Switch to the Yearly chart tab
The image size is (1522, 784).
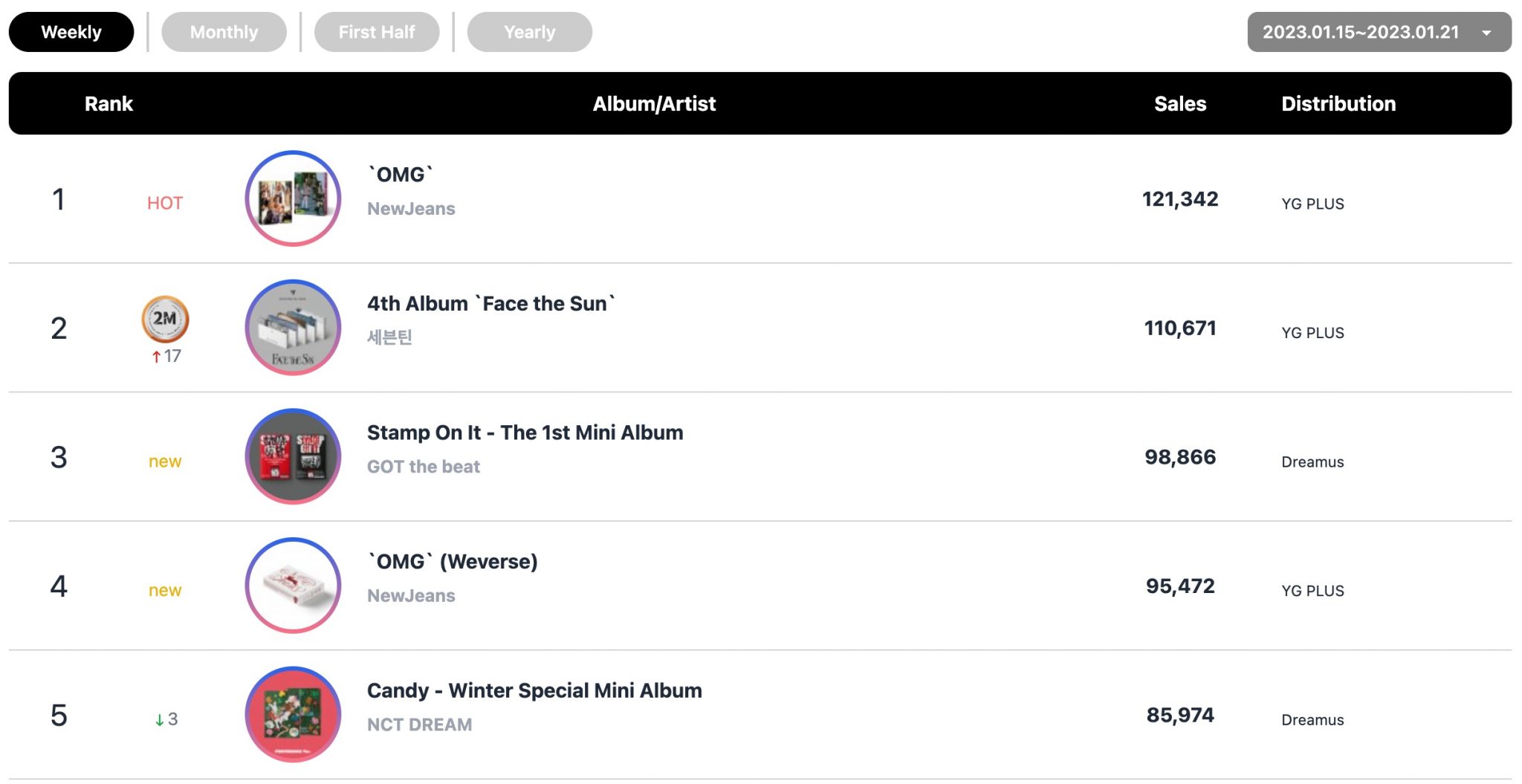[x=529, y=31]
